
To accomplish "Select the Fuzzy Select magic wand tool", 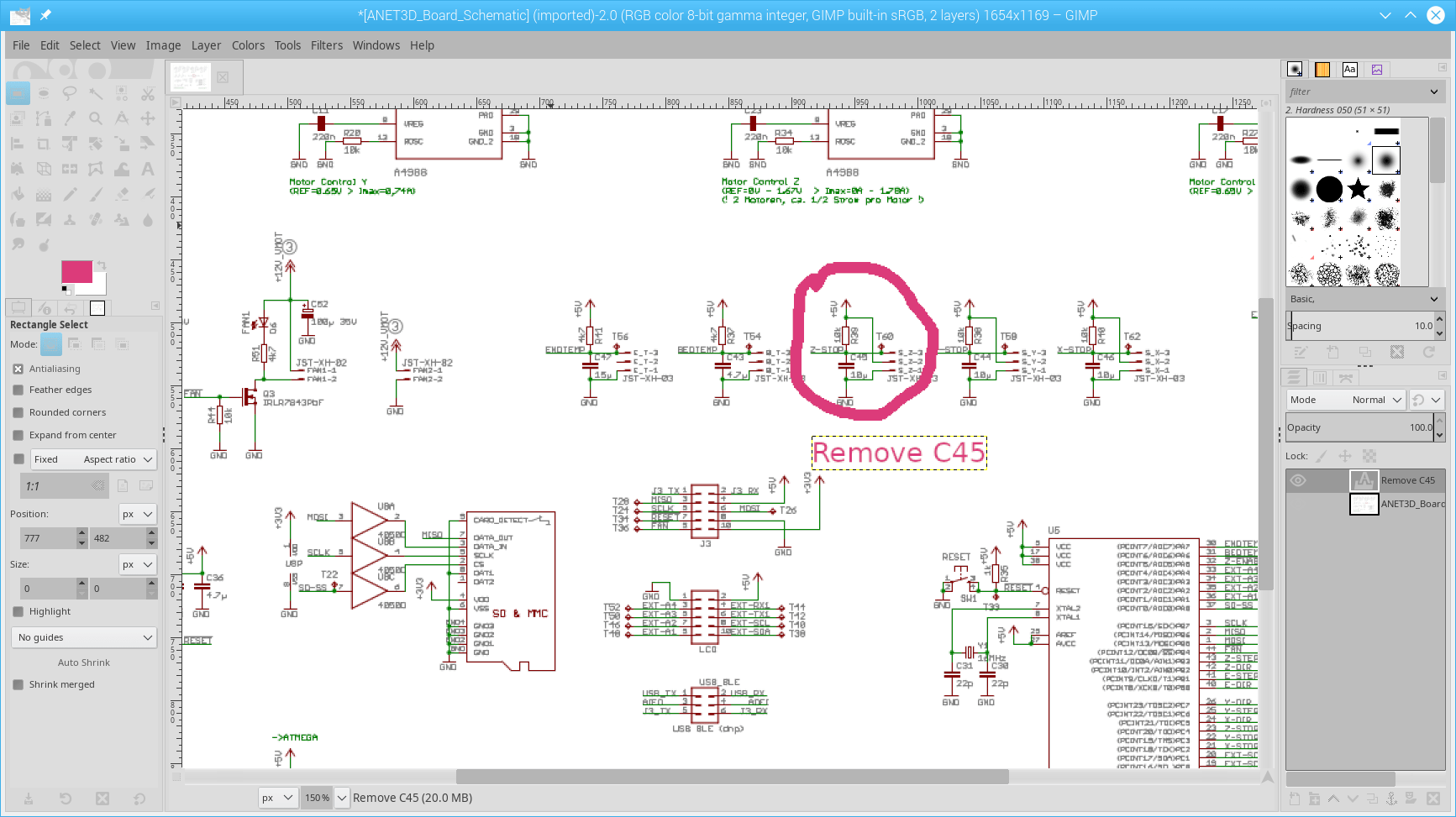I will 96,93.
